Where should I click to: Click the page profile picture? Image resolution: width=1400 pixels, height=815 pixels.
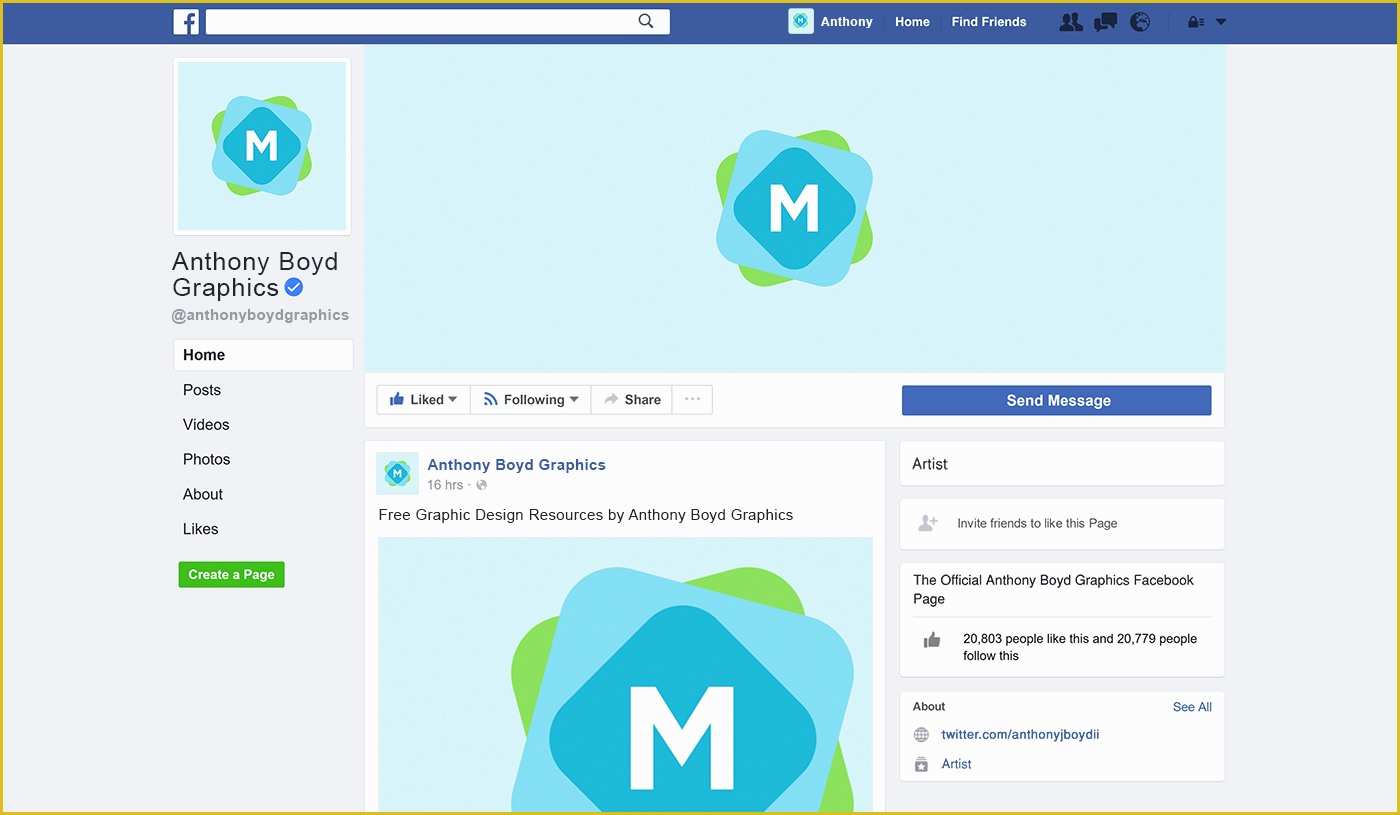coord(262,146)
